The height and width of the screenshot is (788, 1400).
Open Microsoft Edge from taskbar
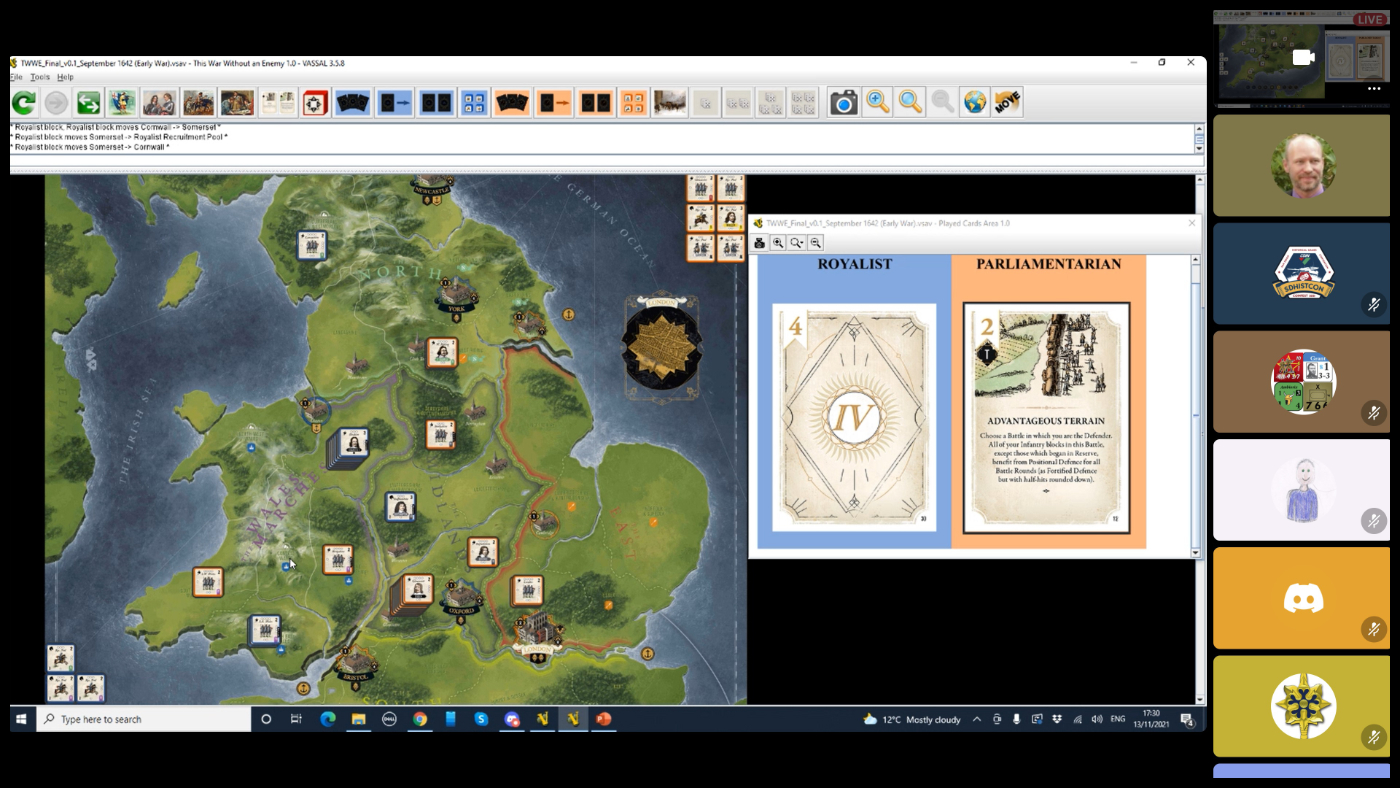pyautogui.click(x=328, y=719)
